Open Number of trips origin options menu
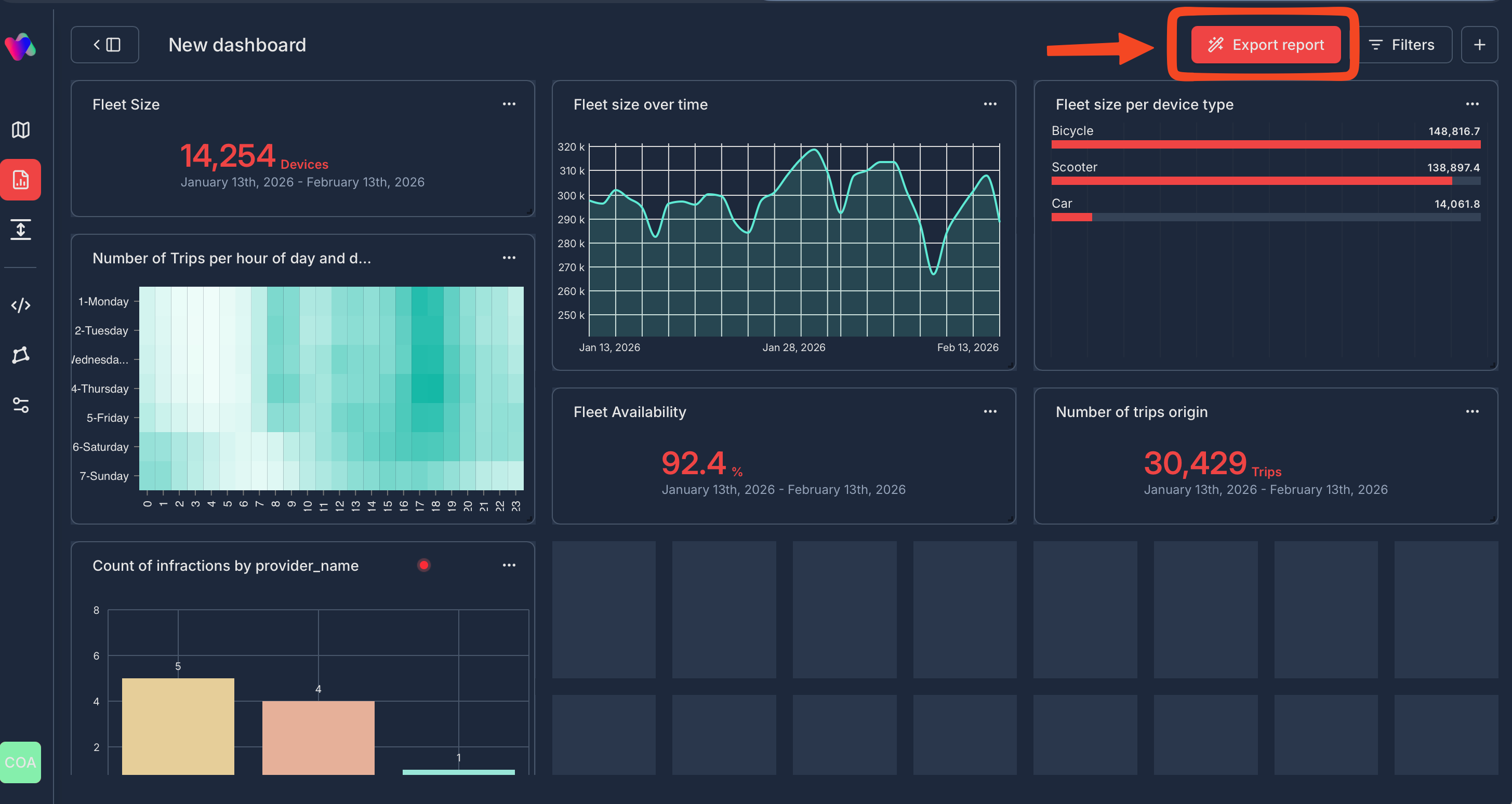This screenshot has height=804, width=1512. [1472, 411]
